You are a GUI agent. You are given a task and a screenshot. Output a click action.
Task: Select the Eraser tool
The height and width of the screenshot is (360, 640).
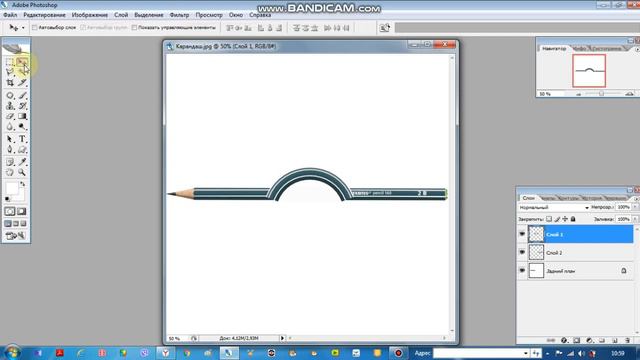[x=10, y=116]
